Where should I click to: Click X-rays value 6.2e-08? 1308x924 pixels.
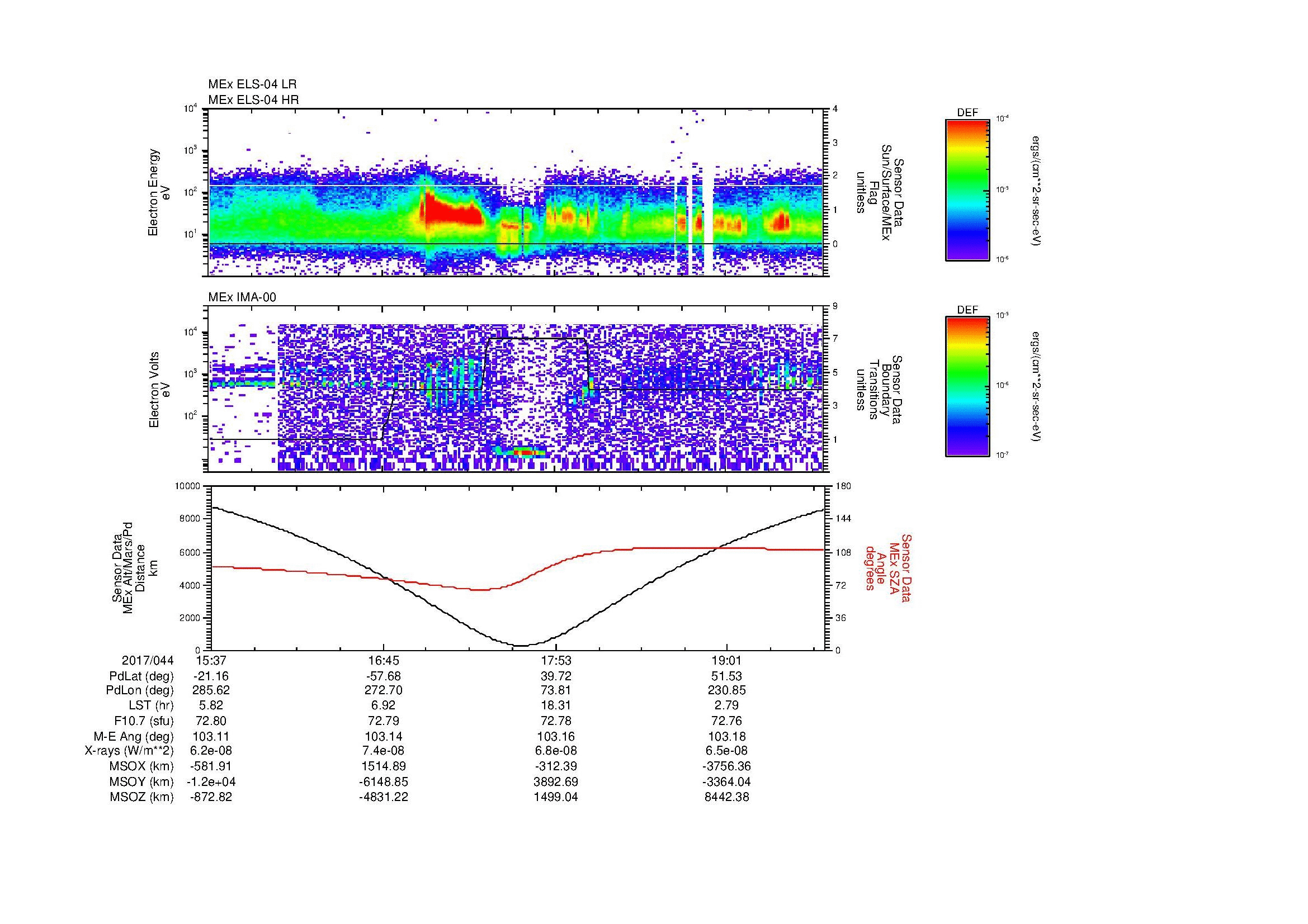pyautogui.click(x=211, y=751)
